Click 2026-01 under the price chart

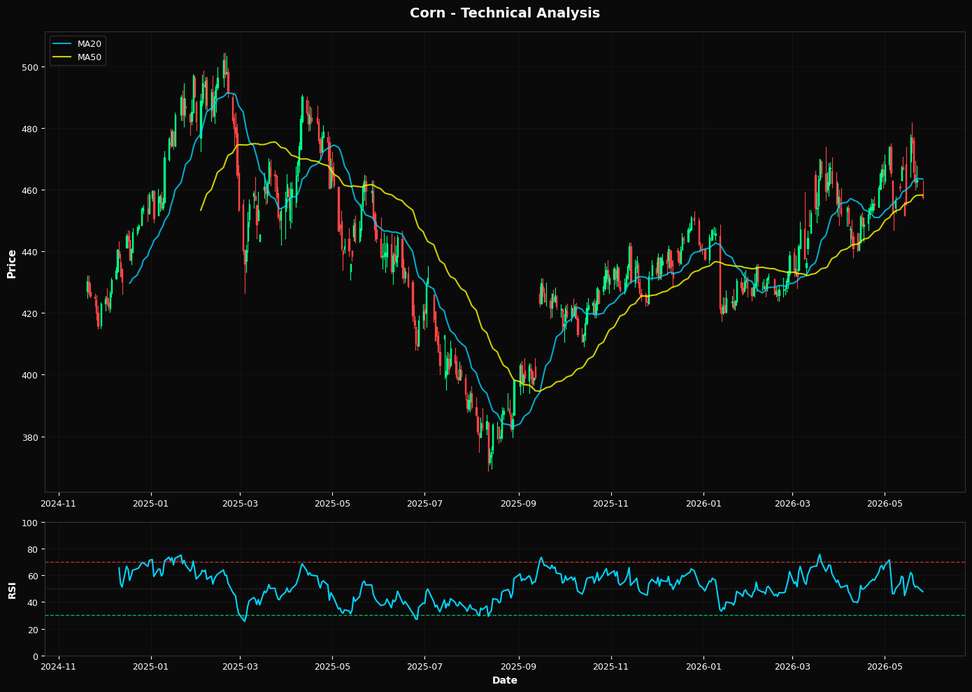pyautogui.click(x=703, y=503)
